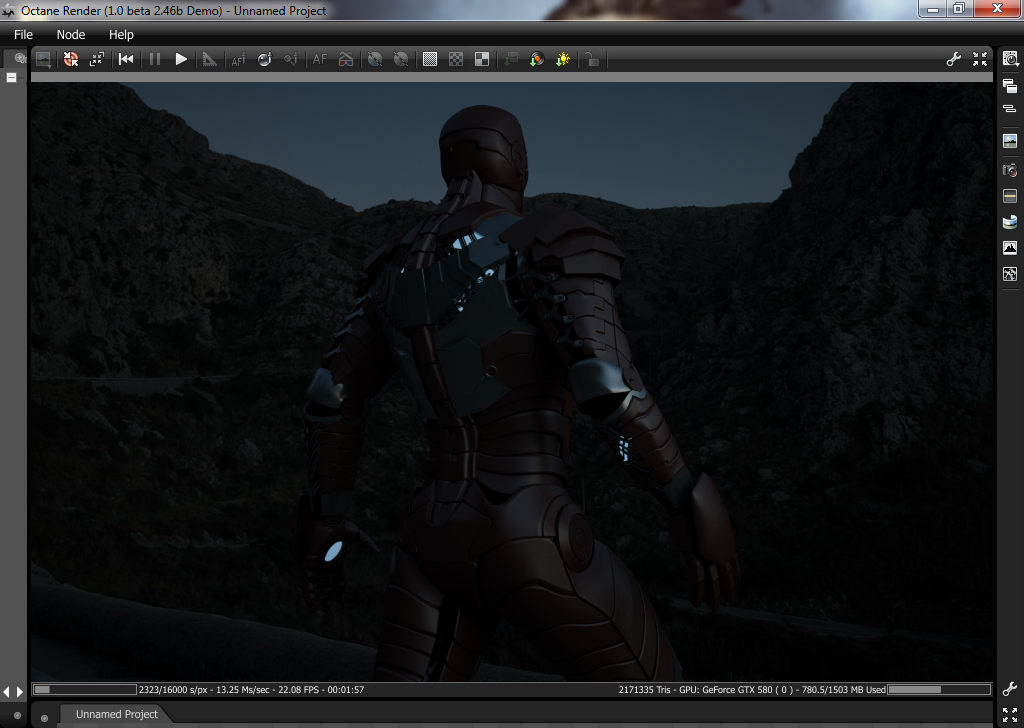
Task: Click the landscape image icon in sidebar
Action: coord(1010,142)
